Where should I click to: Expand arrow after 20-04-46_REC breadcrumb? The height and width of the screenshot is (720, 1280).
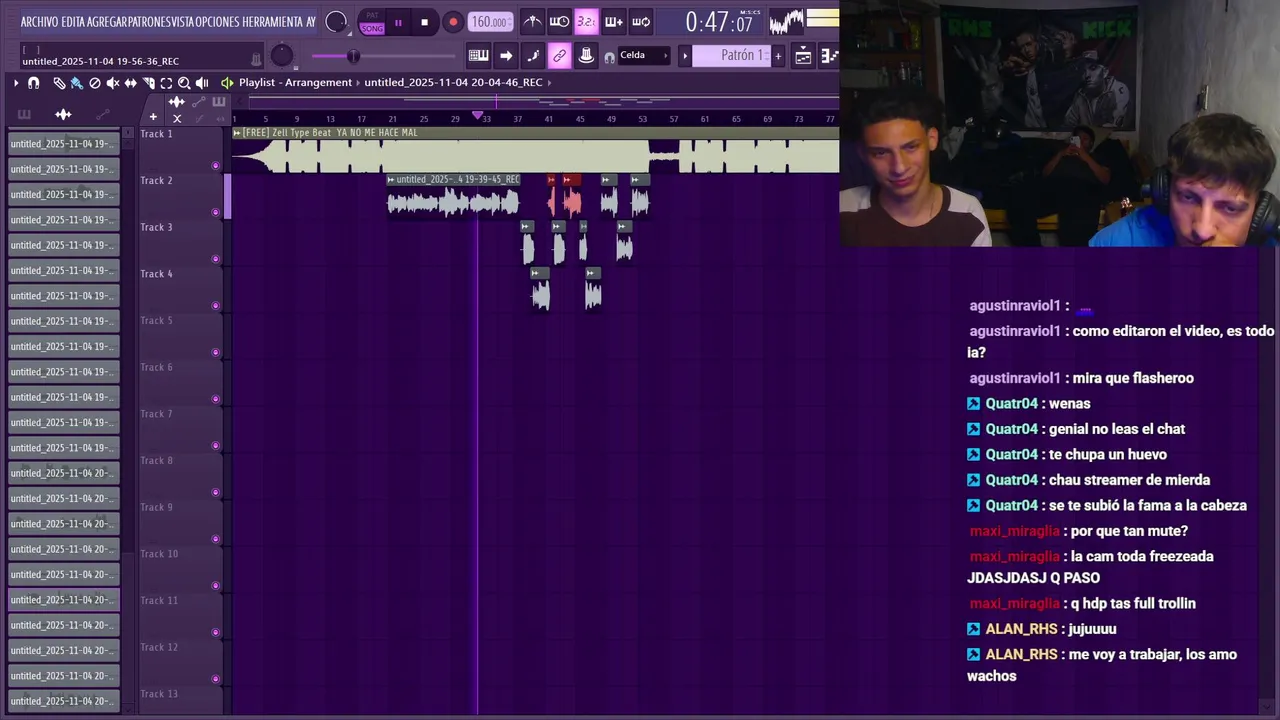550,82
